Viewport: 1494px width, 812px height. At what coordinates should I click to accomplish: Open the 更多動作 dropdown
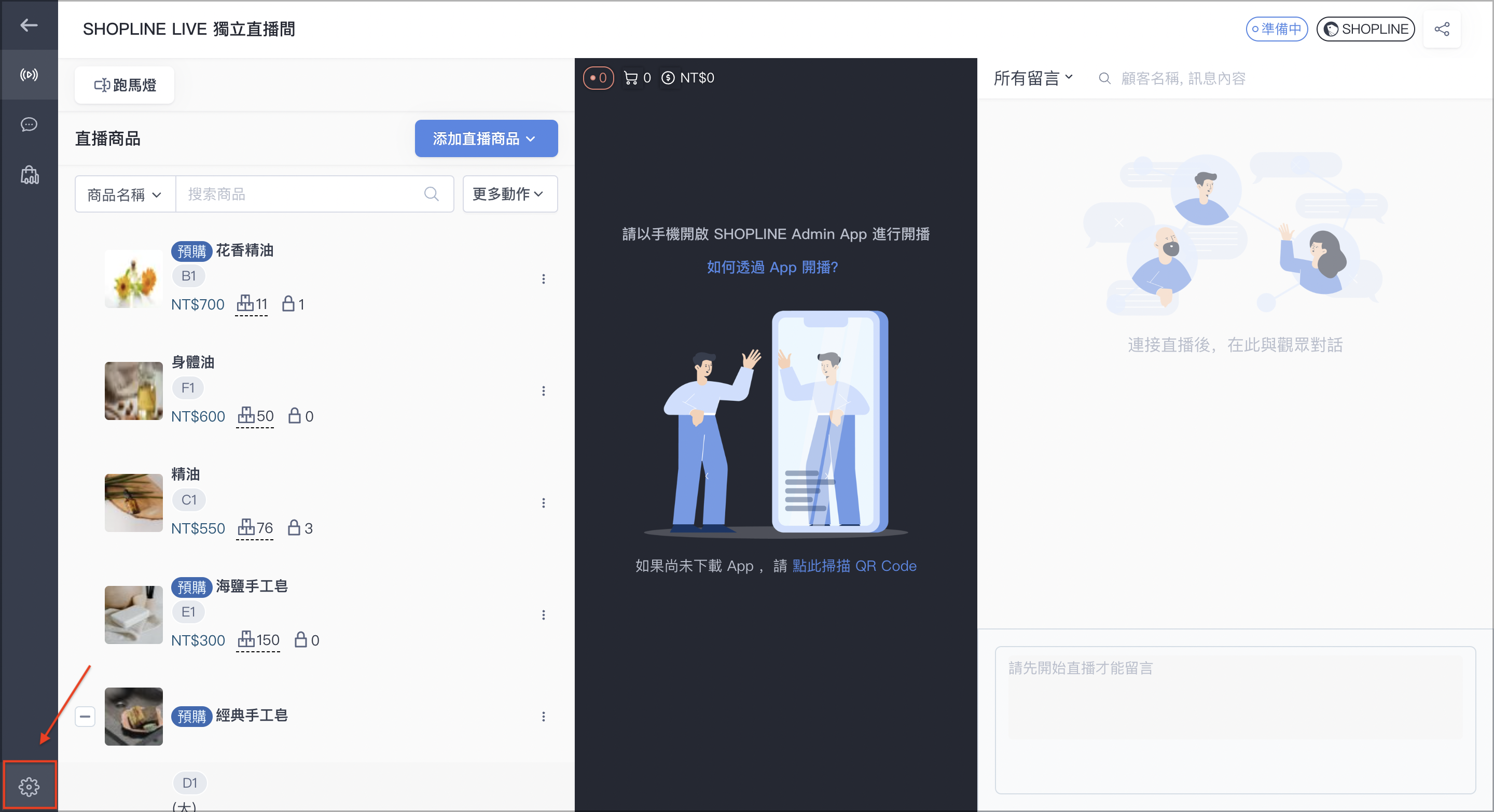click(x=509, y=194)
